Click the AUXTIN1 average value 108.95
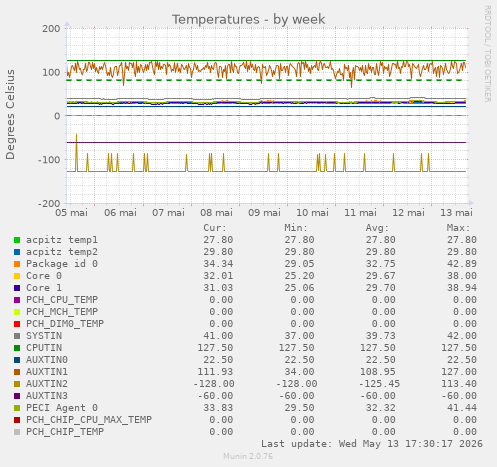This screenshot has width=497, height=467. [377, 372]
